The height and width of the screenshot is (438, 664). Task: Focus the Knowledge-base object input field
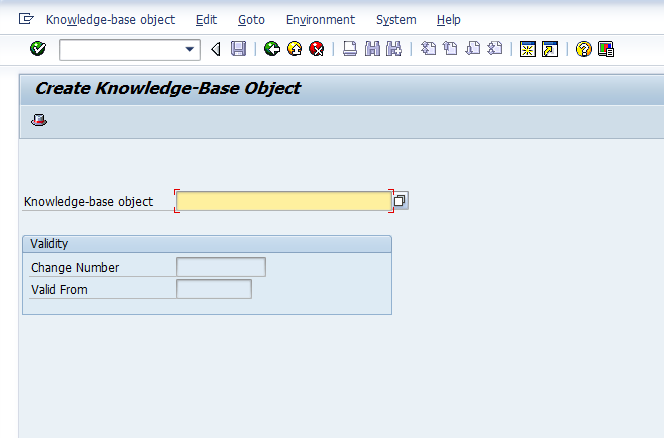coord(284,201)
